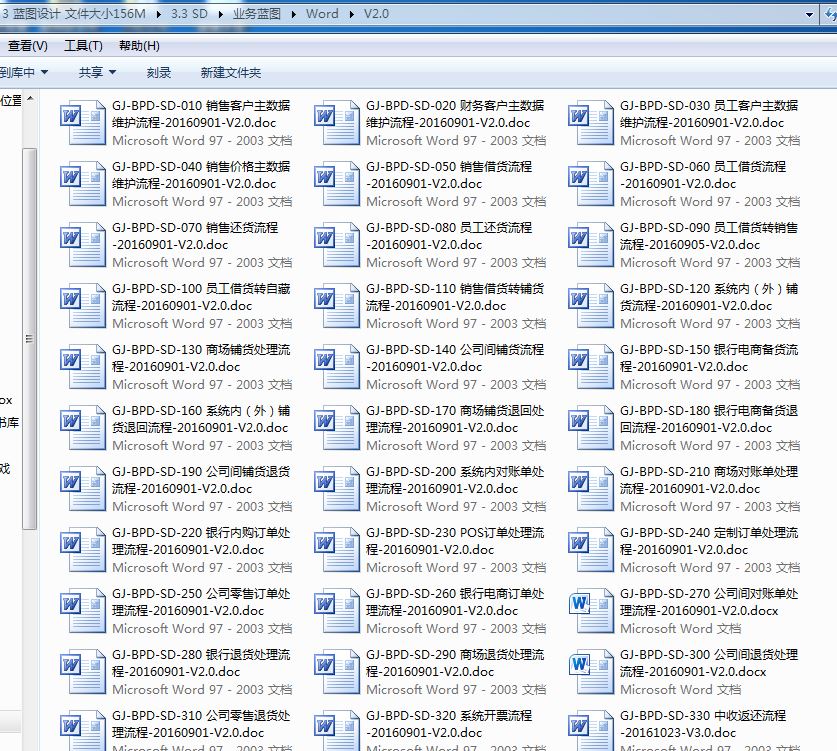This screenshot has width=837, height=751.
Task: Select the GJ-BPD-SD-040 销售价格主数据 Word icon
Action: pos(82,184)
